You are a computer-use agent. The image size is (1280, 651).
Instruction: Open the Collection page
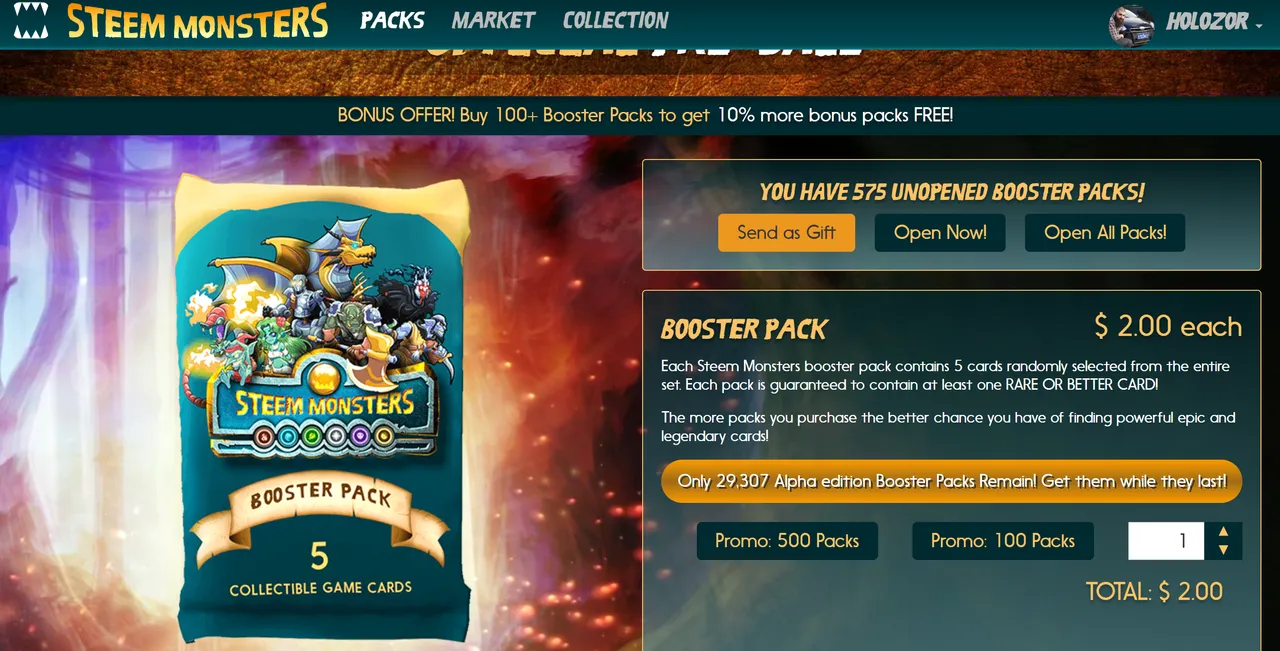[x=616, y=20]
